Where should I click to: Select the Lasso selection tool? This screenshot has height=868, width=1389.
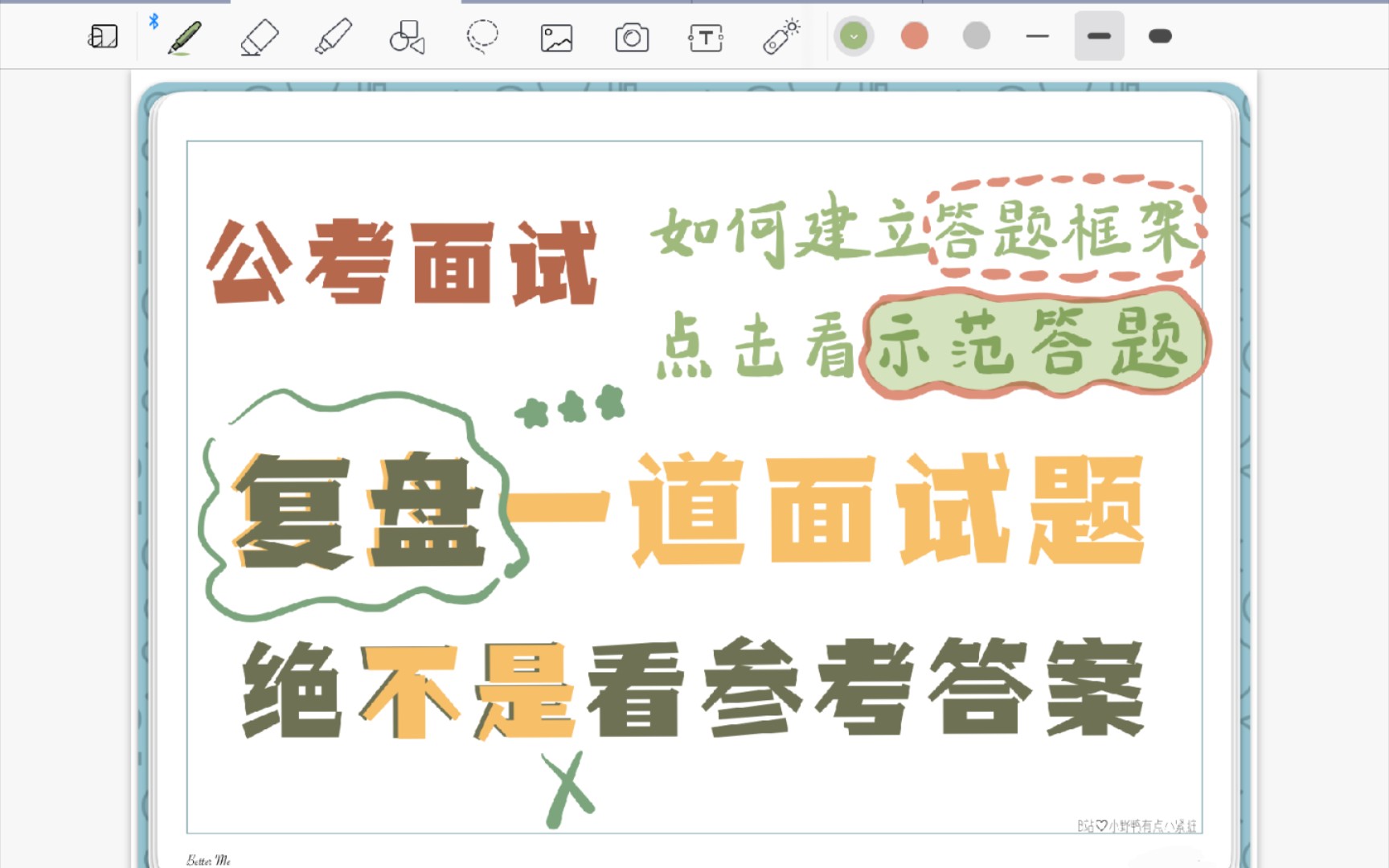[482, 37]
